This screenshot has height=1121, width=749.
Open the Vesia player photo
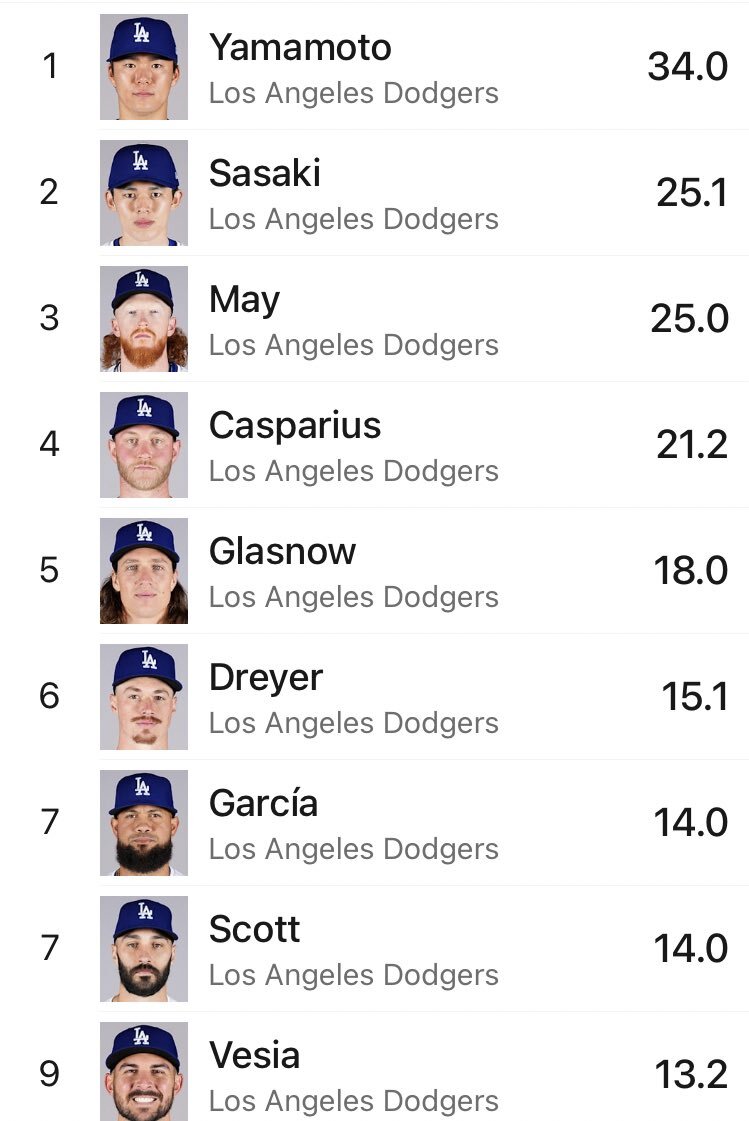(144, 1072)
